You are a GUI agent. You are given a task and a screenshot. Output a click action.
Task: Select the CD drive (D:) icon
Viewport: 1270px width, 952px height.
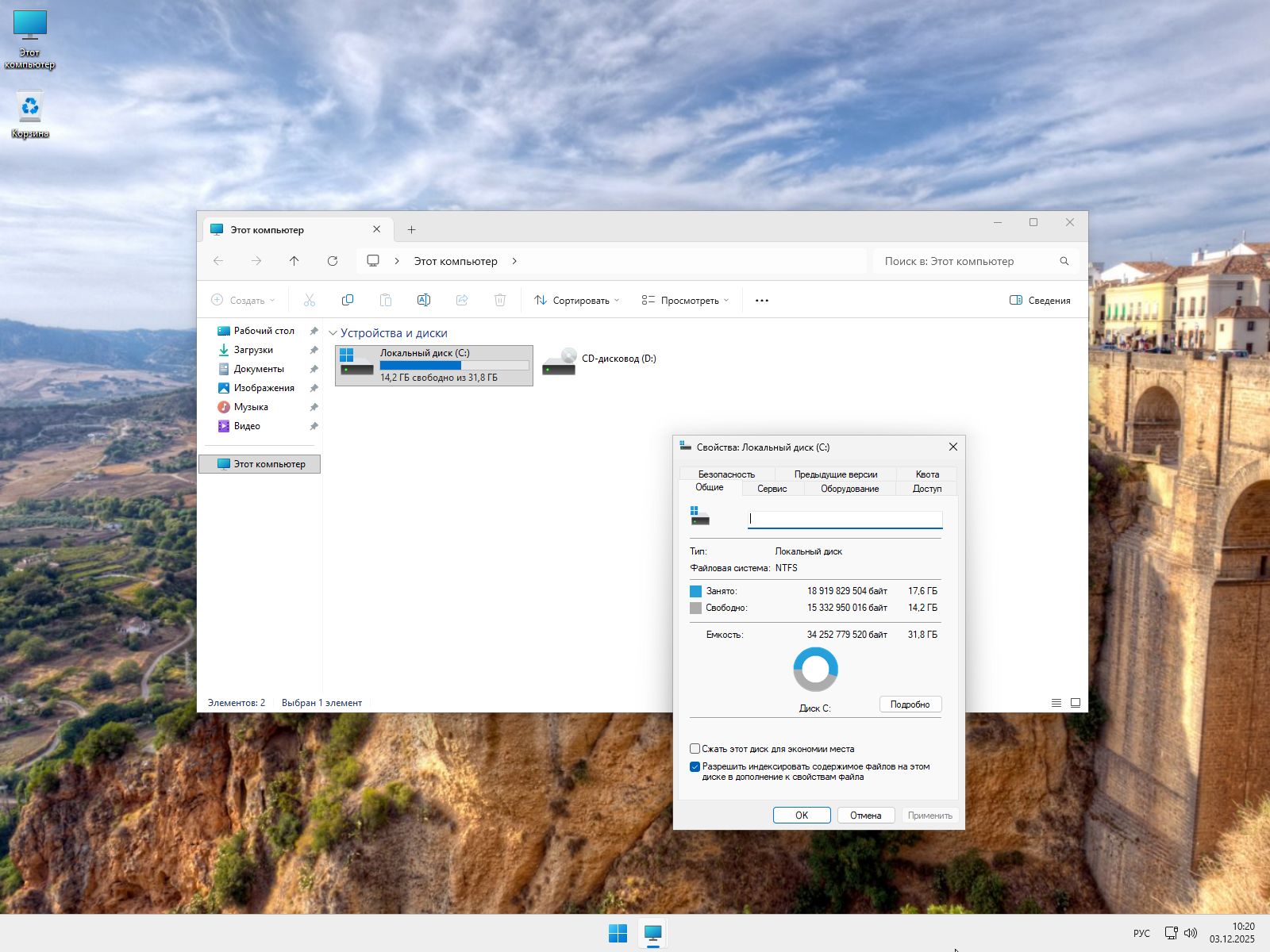560,362
